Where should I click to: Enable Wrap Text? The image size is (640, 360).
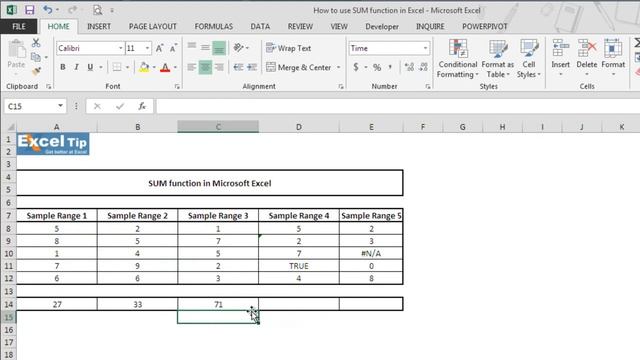[288, 48]
